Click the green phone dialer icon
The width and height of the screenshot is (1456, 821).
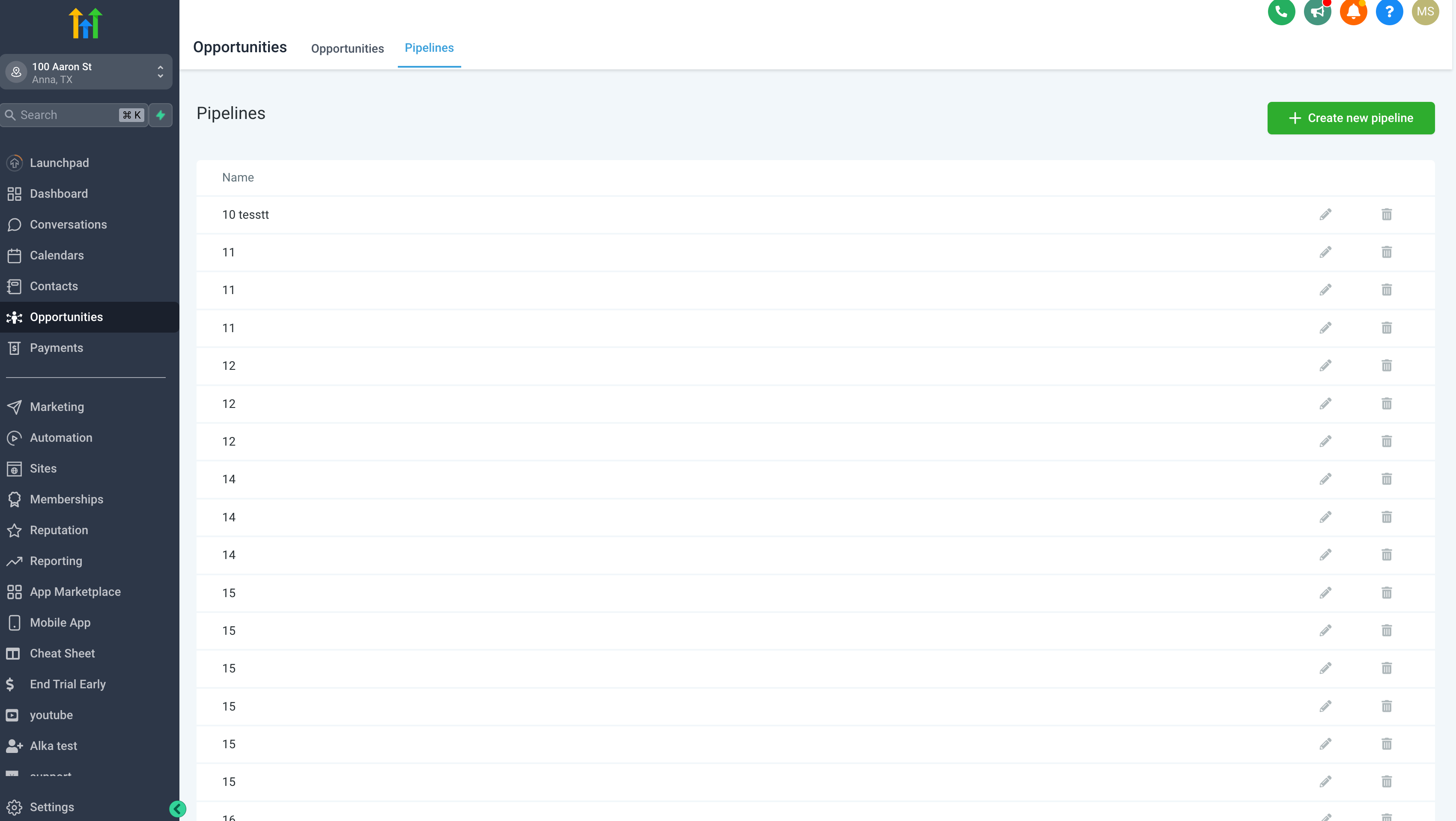click(1281, 12)
